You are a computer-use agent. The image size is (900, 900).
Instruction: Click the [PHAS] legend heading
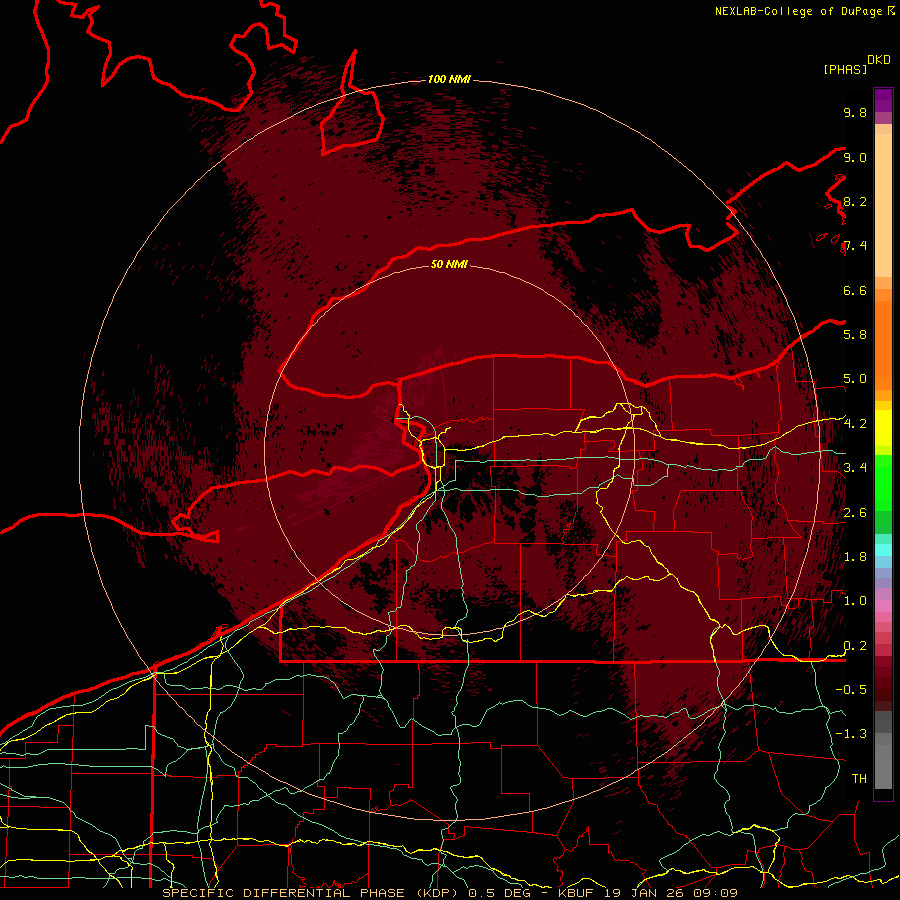click(x=845, y=70)
